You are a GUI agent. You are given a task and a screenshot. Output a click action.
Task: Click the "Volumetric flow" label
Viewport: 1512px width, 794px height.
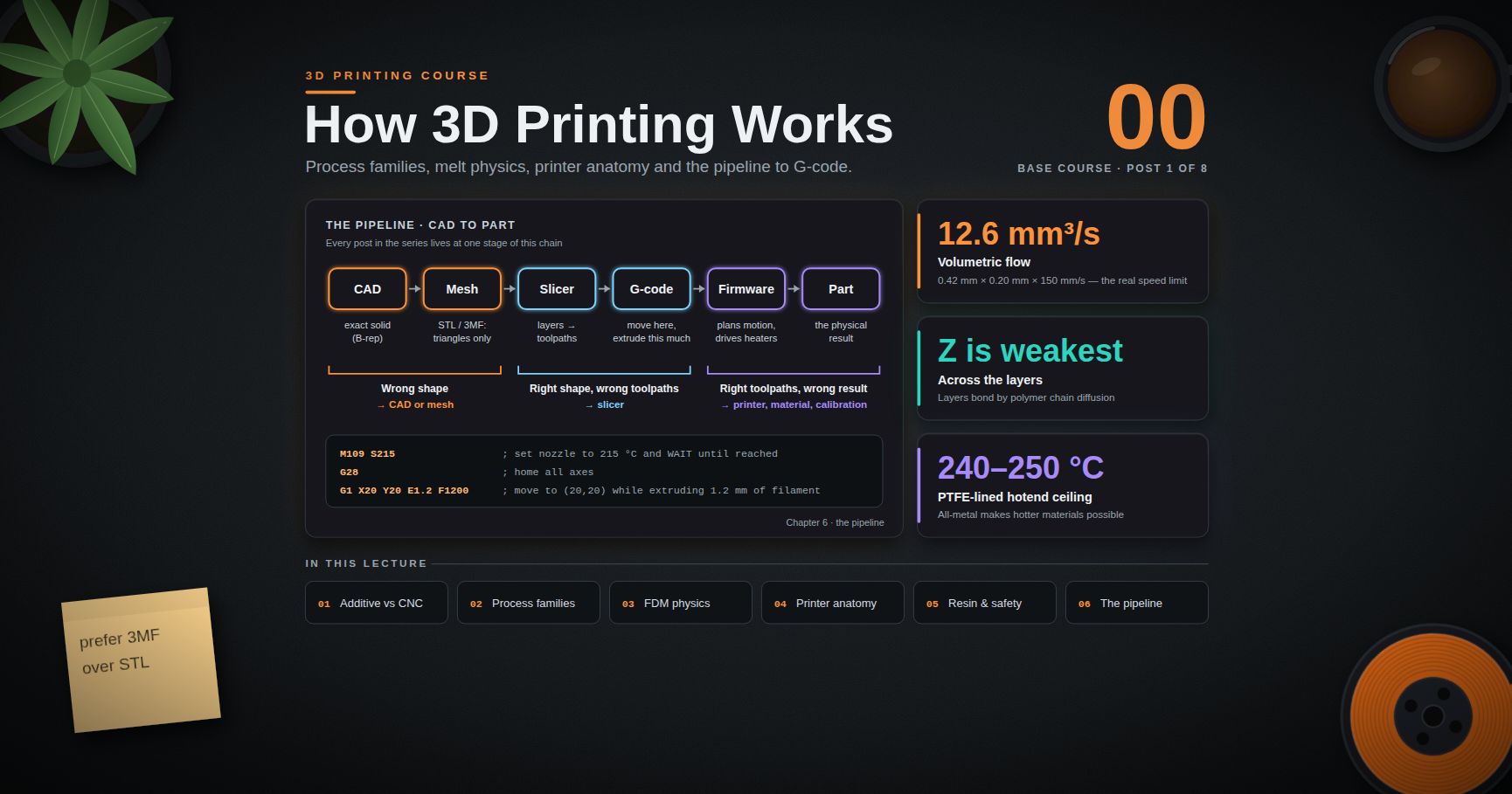[984, 262]
